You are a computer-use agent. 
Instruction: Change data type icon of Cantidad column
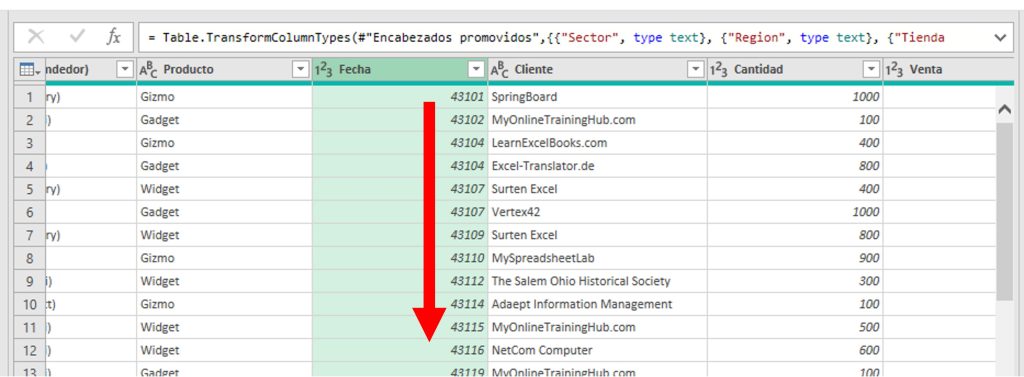719,69
